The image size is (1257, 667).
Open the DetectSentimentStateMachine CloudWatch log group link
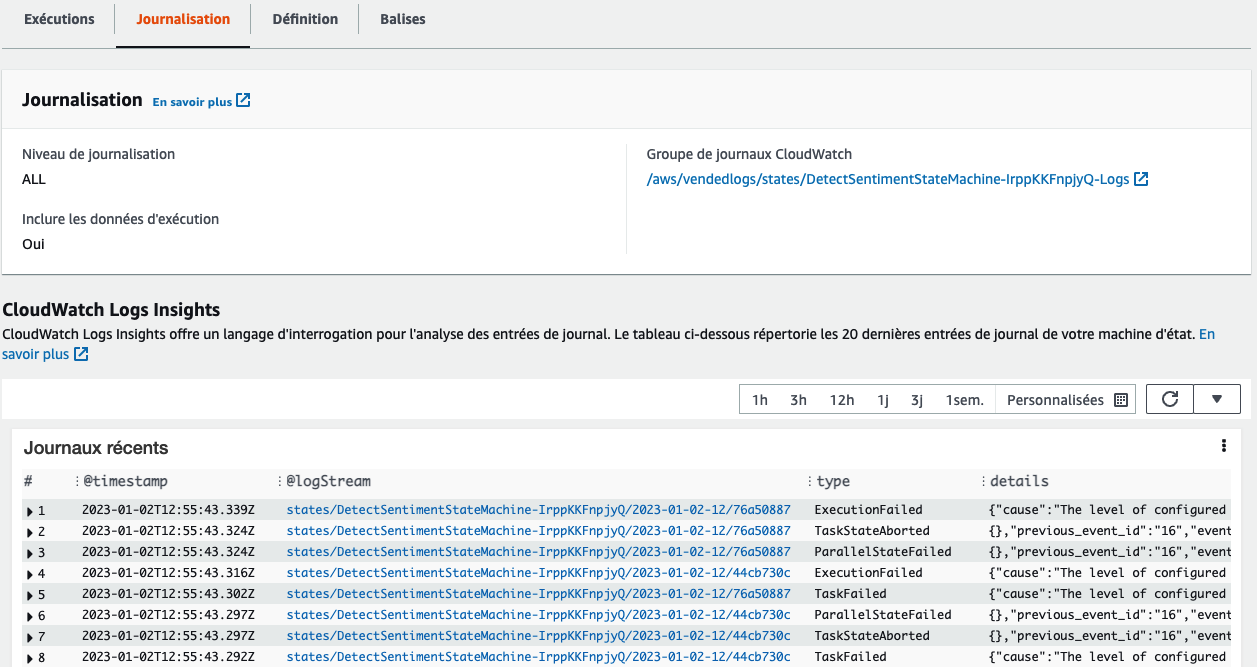coord(897,180)
